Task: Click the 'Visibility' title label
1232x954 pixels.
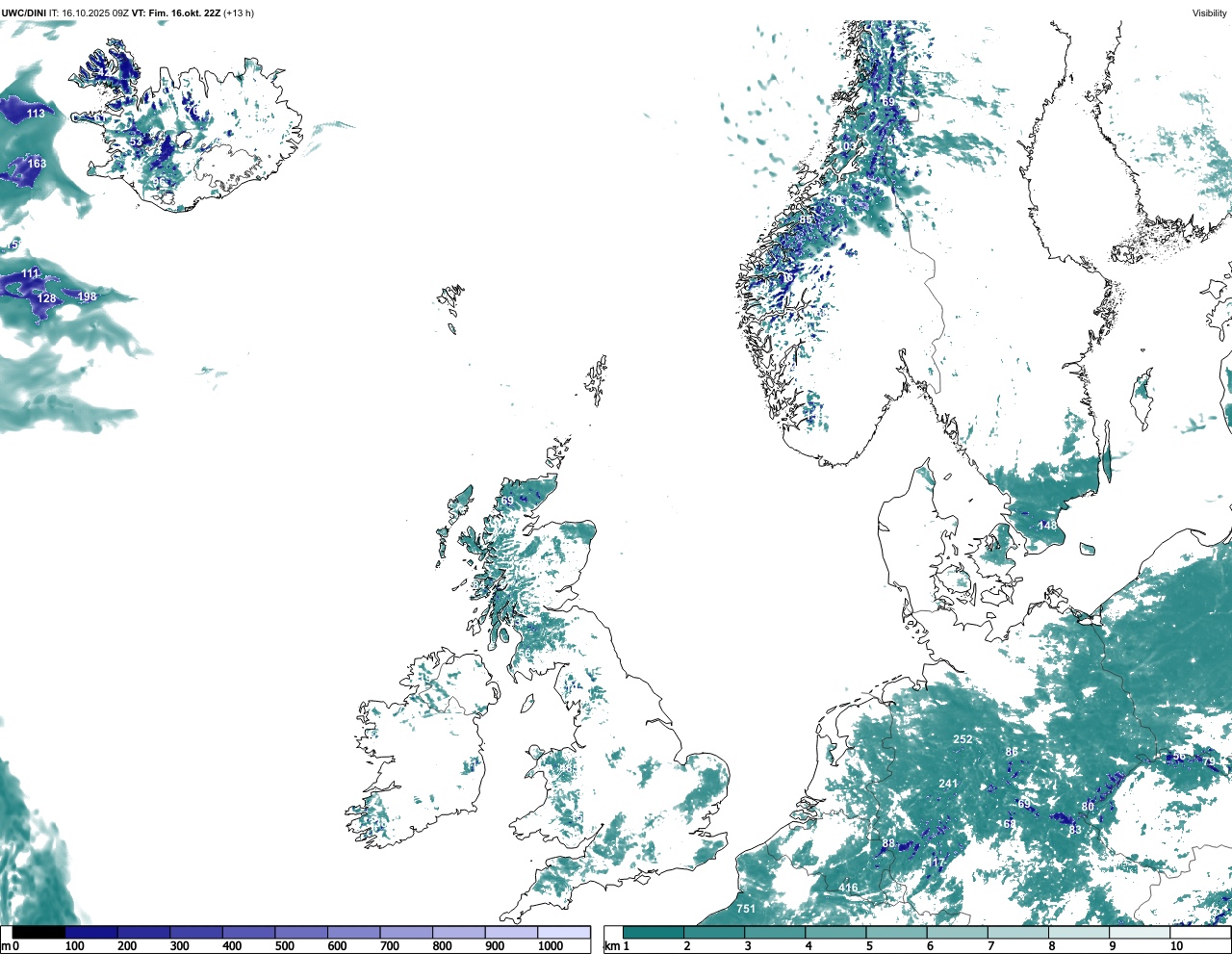Action: 1209,13
